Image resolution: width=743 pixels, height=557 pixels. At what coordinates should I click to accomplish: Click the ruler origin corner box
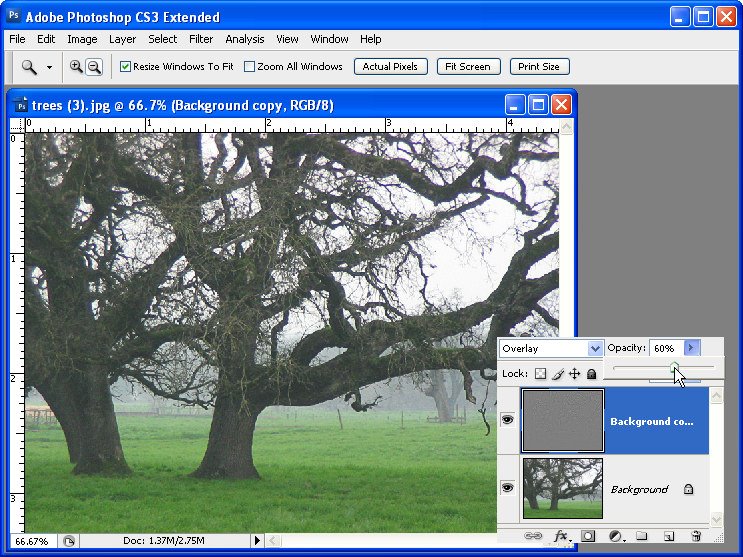click(17, 125)
